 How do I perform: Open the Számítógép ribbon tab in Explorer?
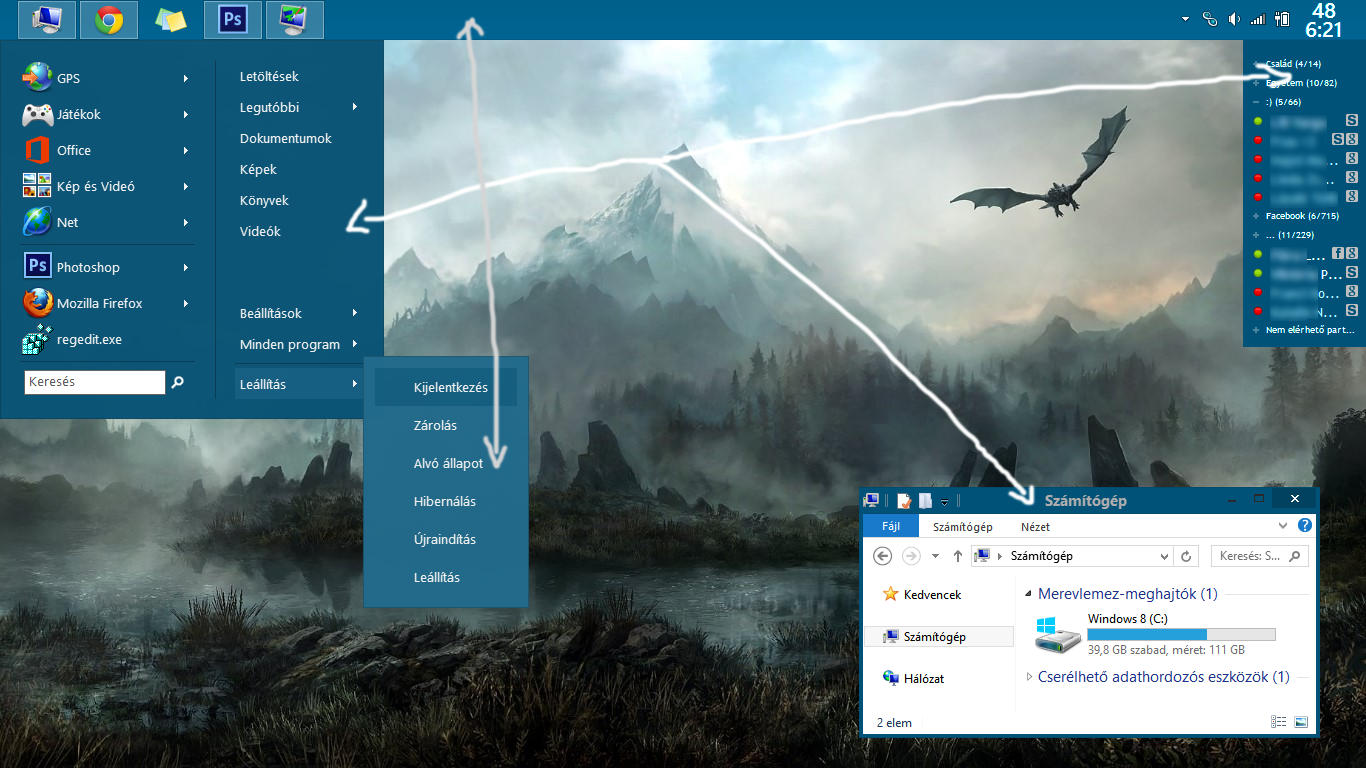point(963,527)
